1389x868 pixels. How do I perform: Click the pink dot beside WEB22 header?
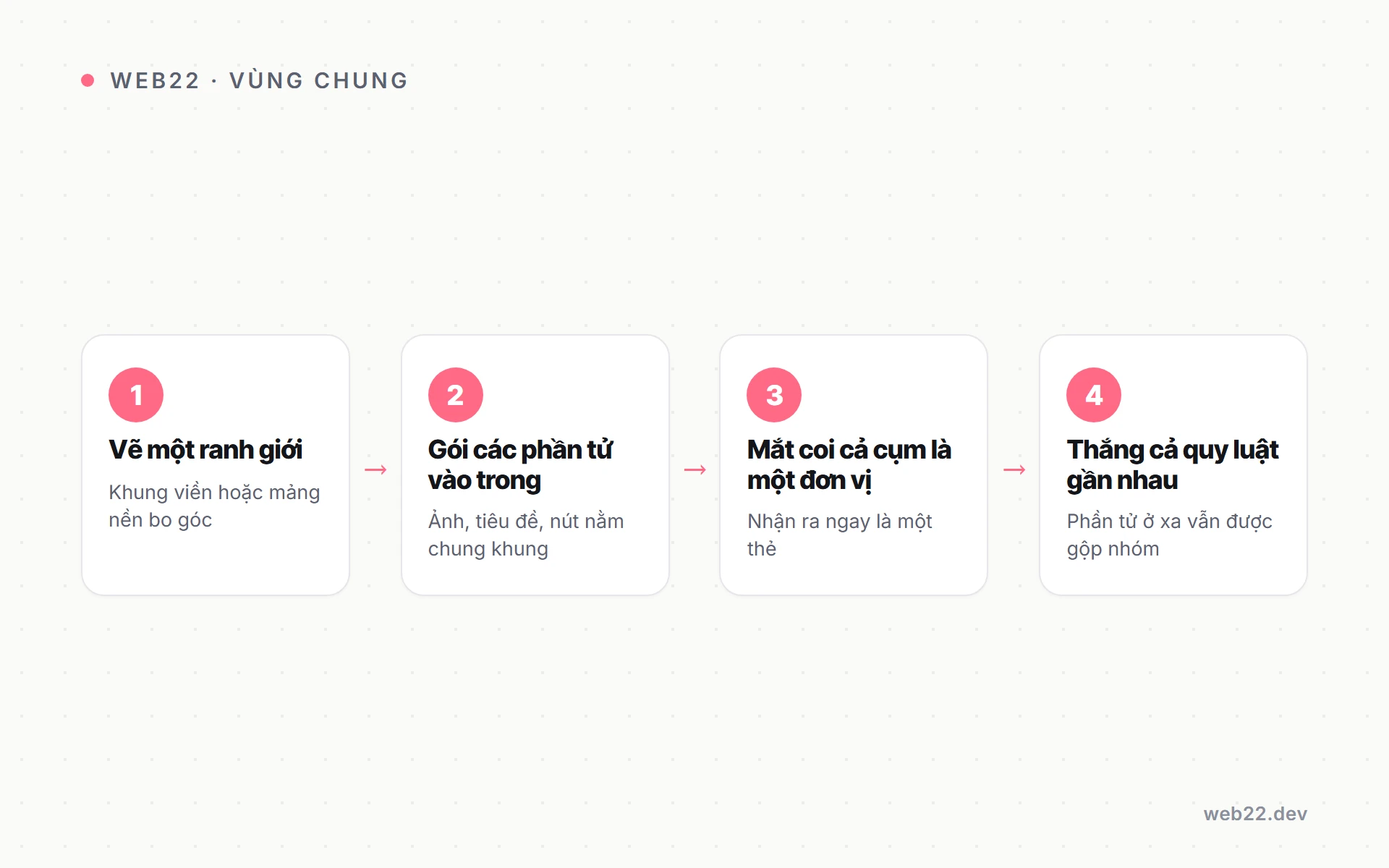coord(88,80)
